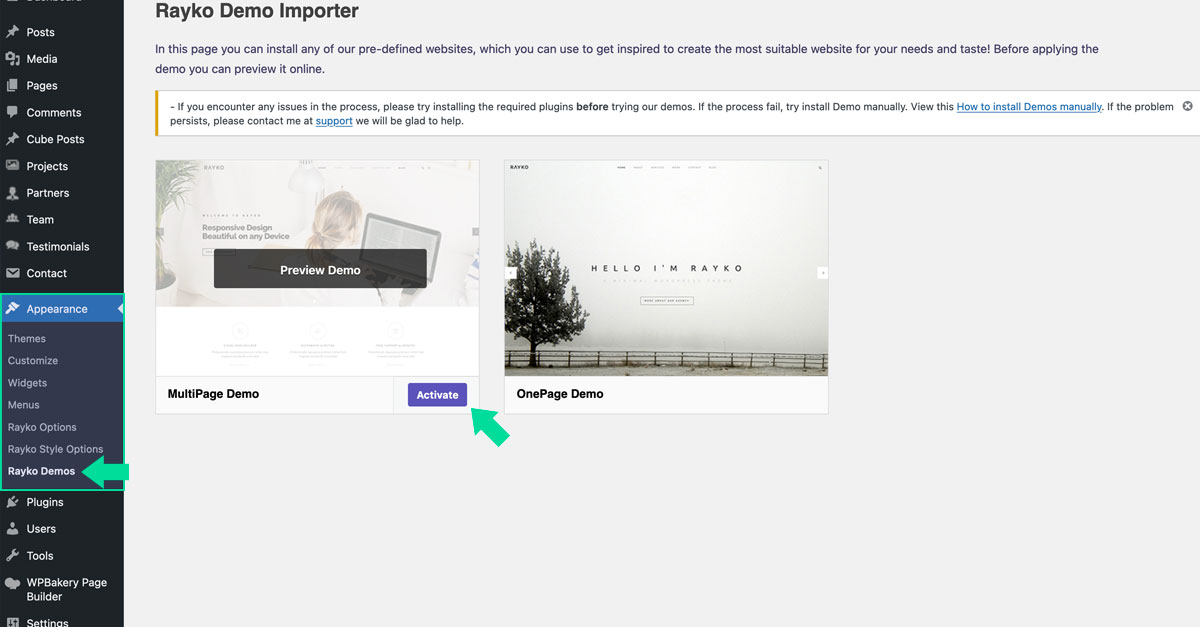Click the Contact envelope icon

point(12,273)
